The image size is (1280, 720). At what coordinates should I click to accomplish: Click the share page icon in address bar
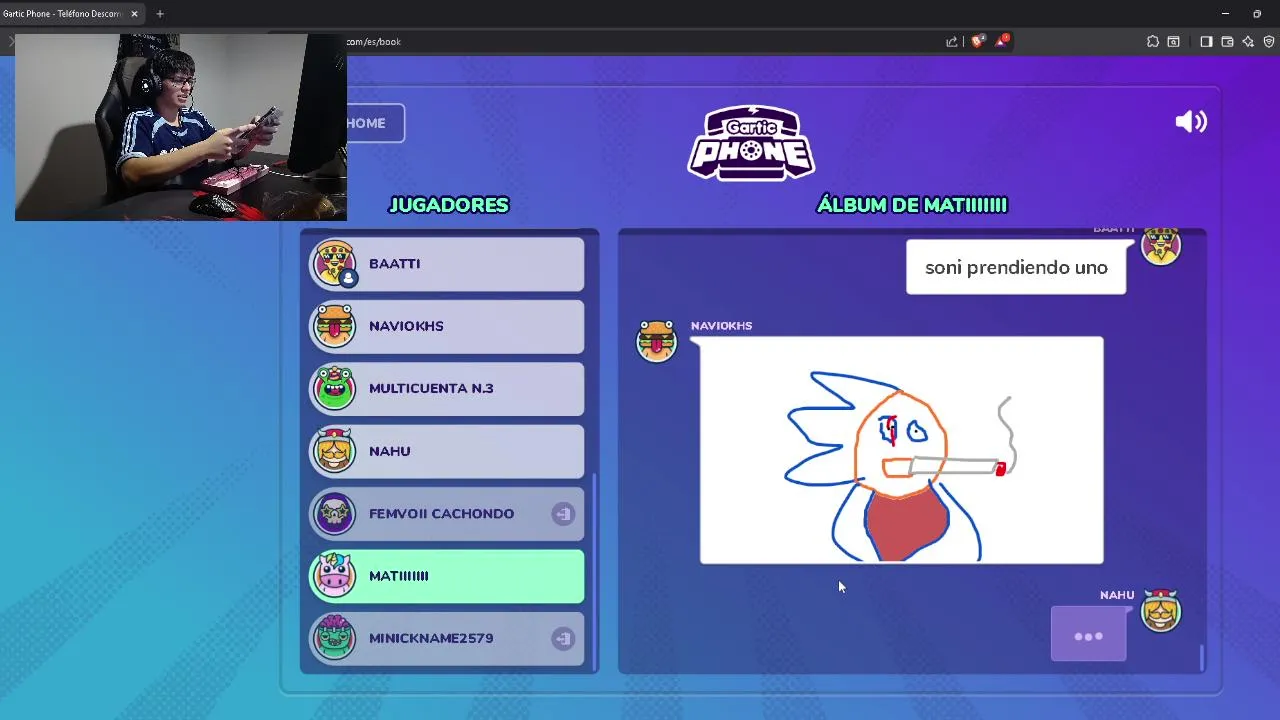tap(952, 41)
